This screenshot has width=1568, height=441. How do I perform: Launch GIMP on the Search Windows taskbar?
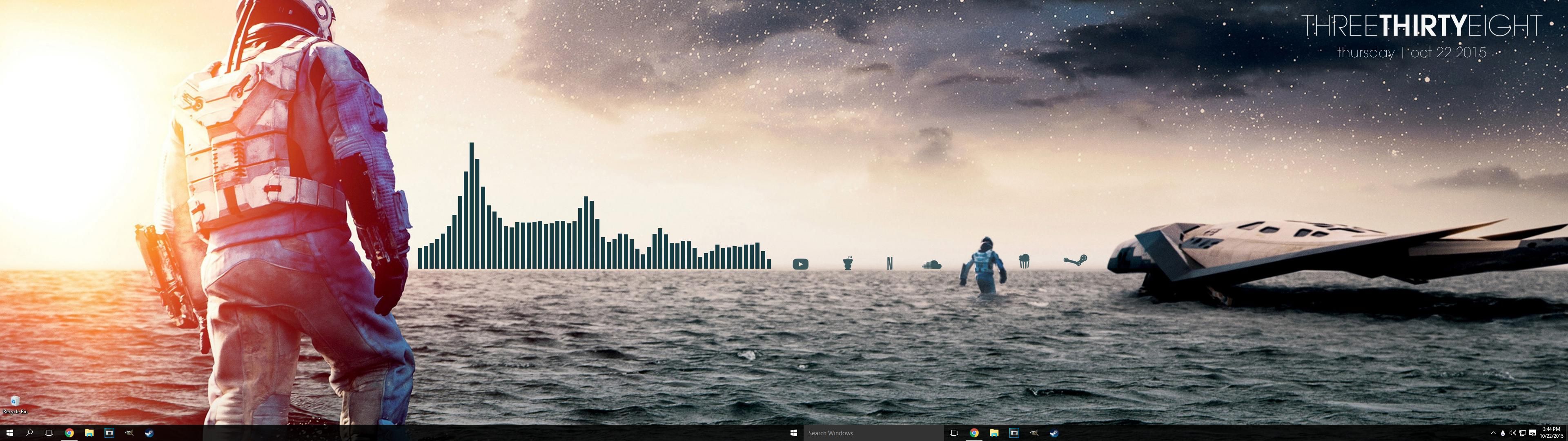pyautogui.click(x=1033, y=433)
